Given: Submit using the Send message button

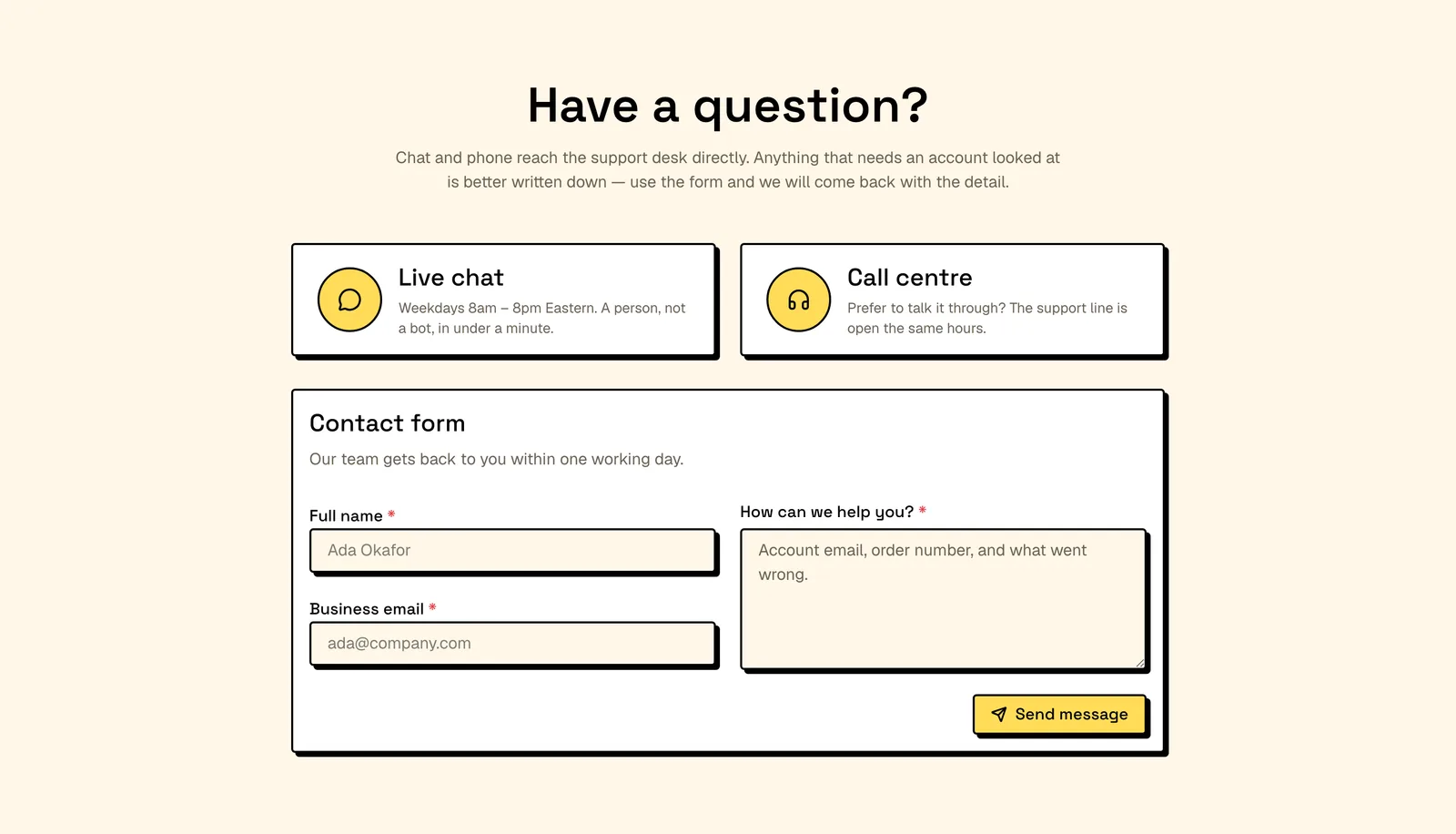Looking at the screenshot, I should coord(1059,715).
